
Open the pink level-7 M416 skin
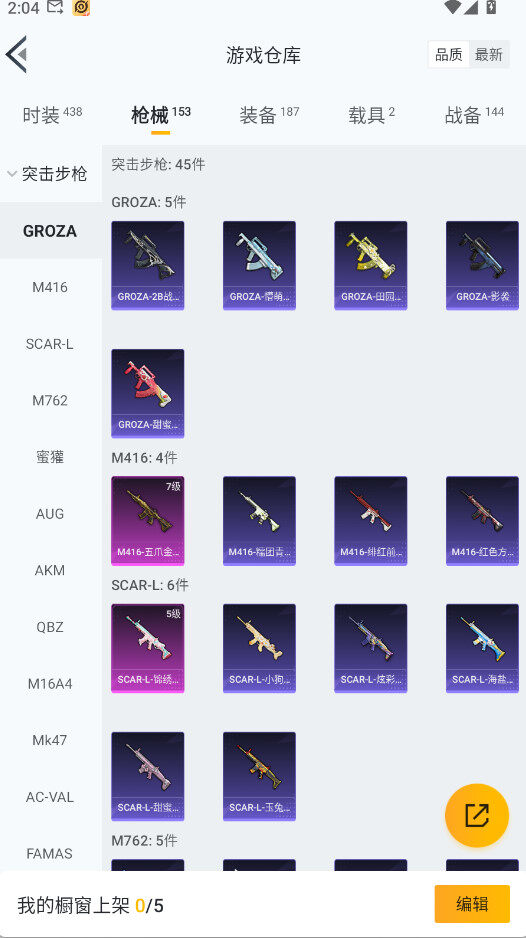[148, 520]
